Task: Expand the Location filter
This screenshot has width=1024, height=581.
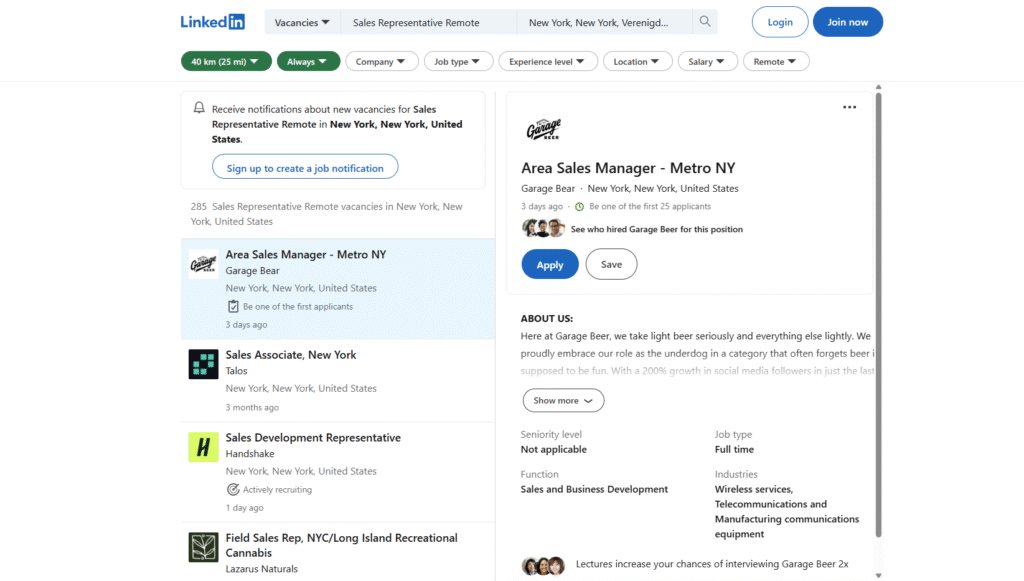Action: pos(637,61)
